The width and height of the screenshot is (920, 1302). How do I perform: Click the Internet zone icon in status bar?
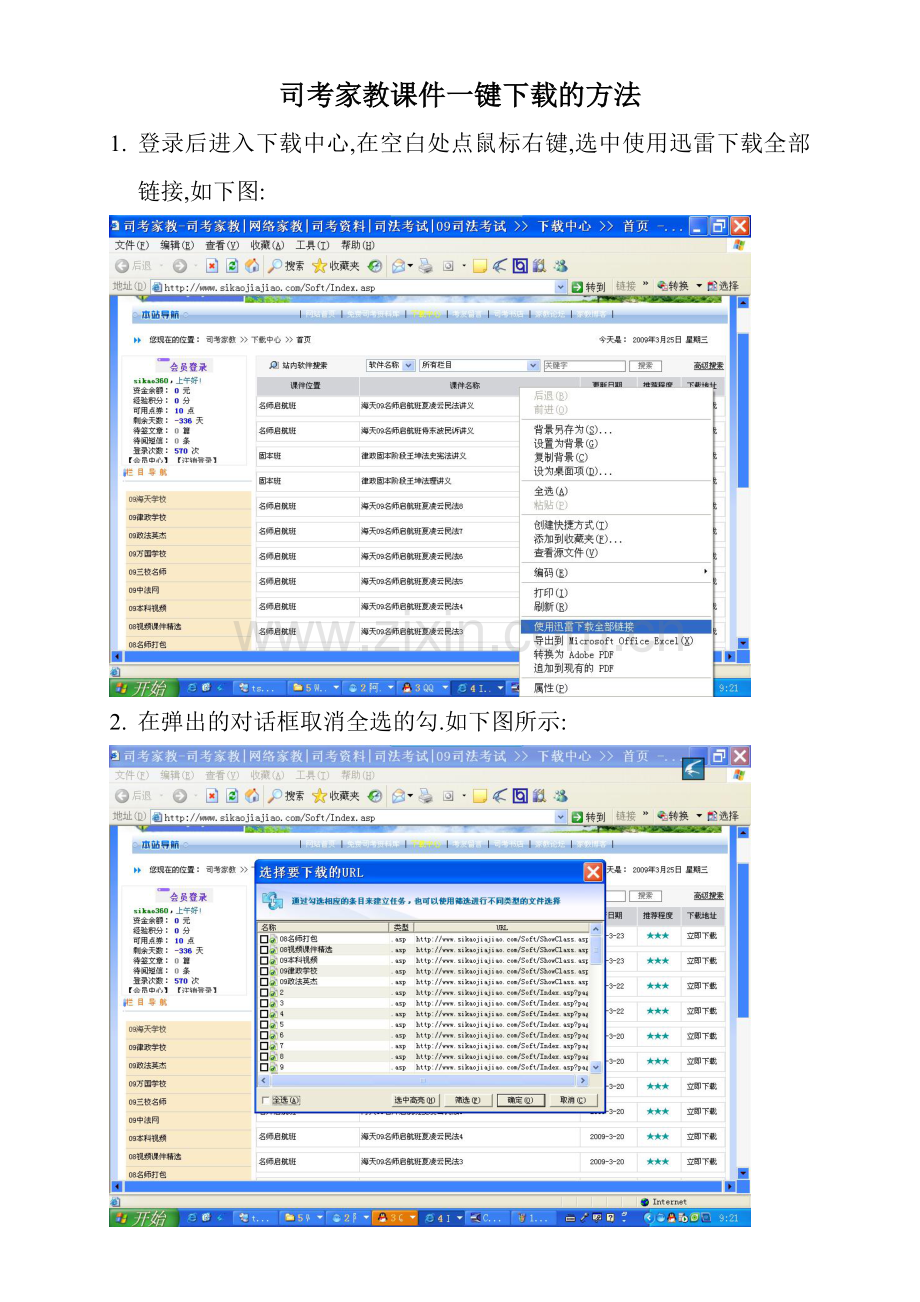pyautogui.click(x=645, y=1202)
